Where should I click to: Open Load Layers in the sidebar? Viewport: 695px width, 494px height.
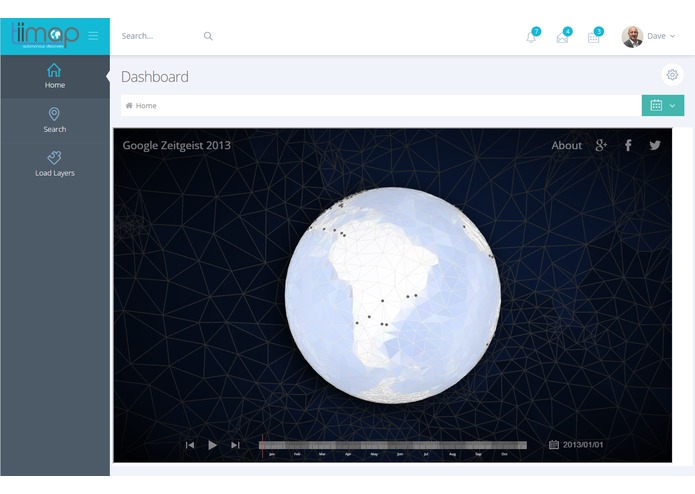click(x=55, y=164)
